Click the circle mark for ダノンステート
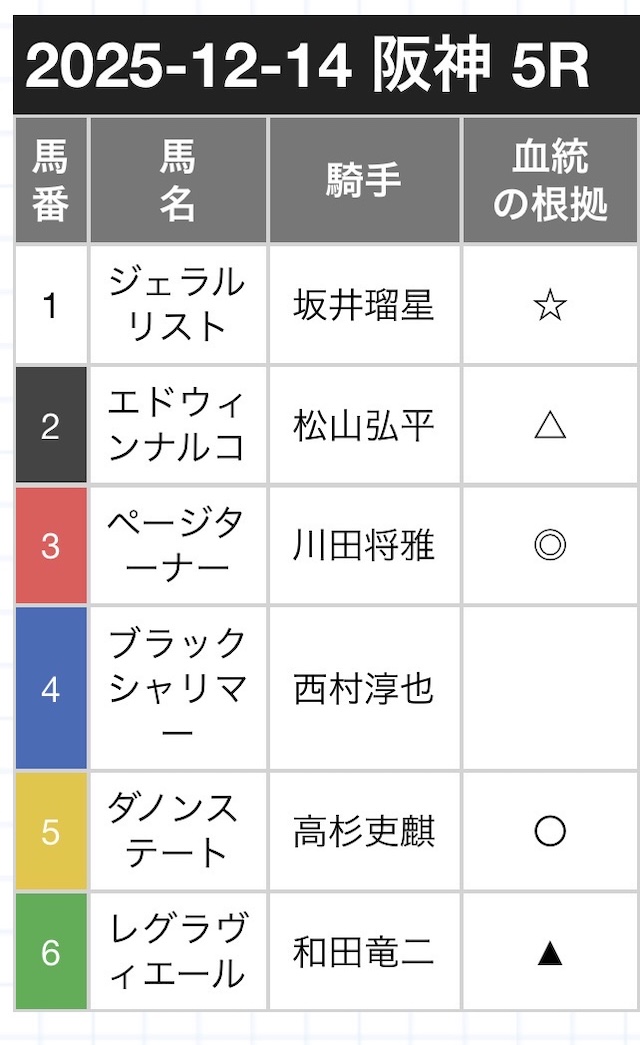The image size is (640, 1045). (550, 831)
